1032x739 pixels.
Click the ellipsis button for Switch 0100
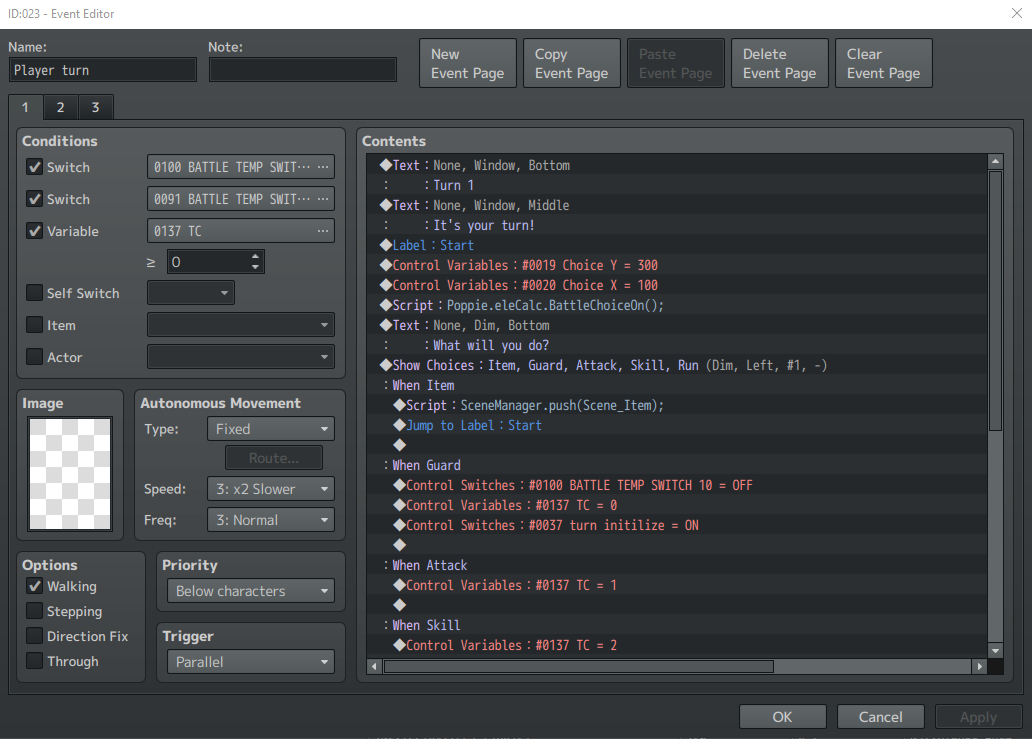coord(322,167)
